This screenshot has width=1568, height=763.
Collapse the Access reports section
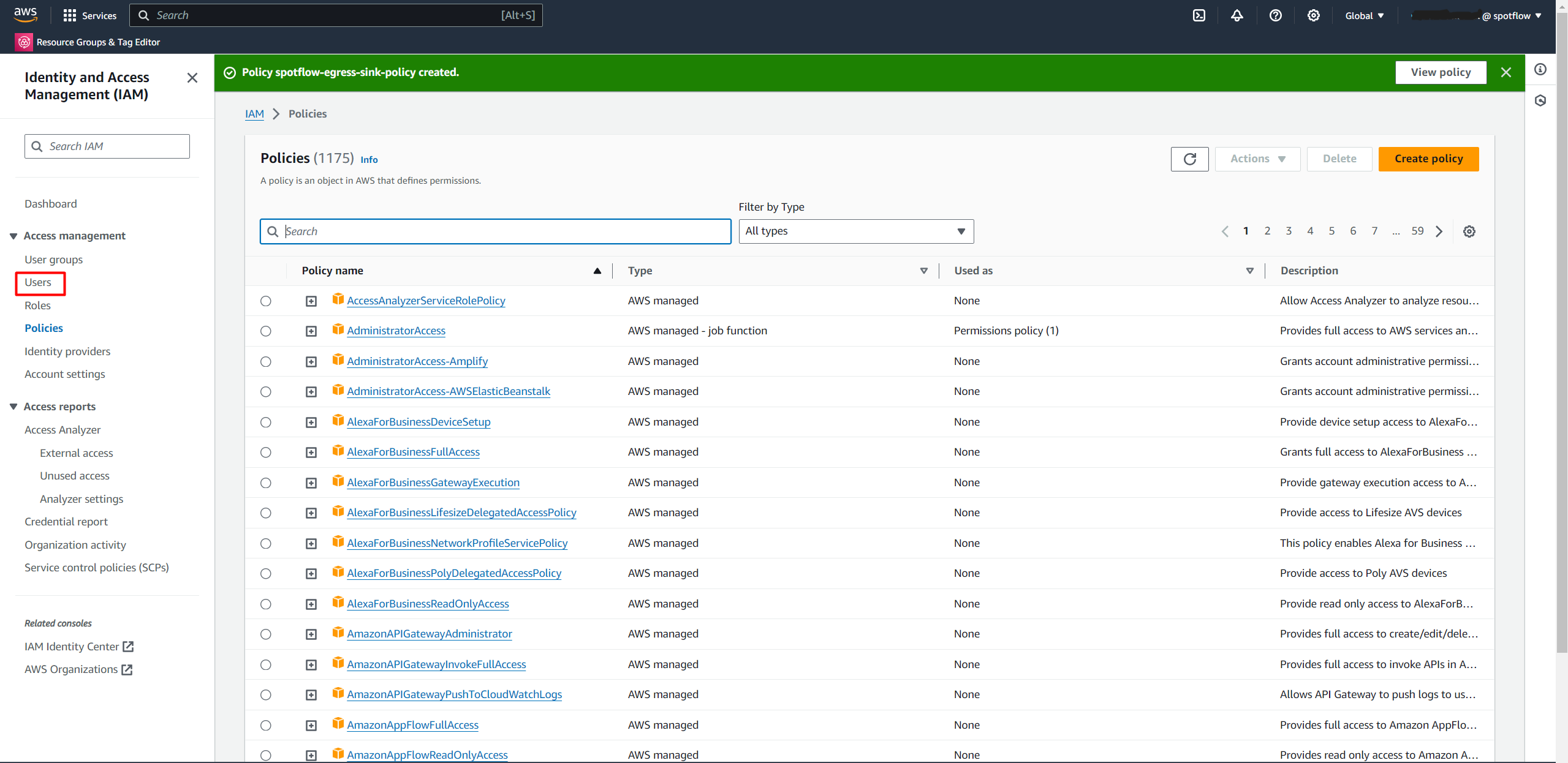(13, 407)
